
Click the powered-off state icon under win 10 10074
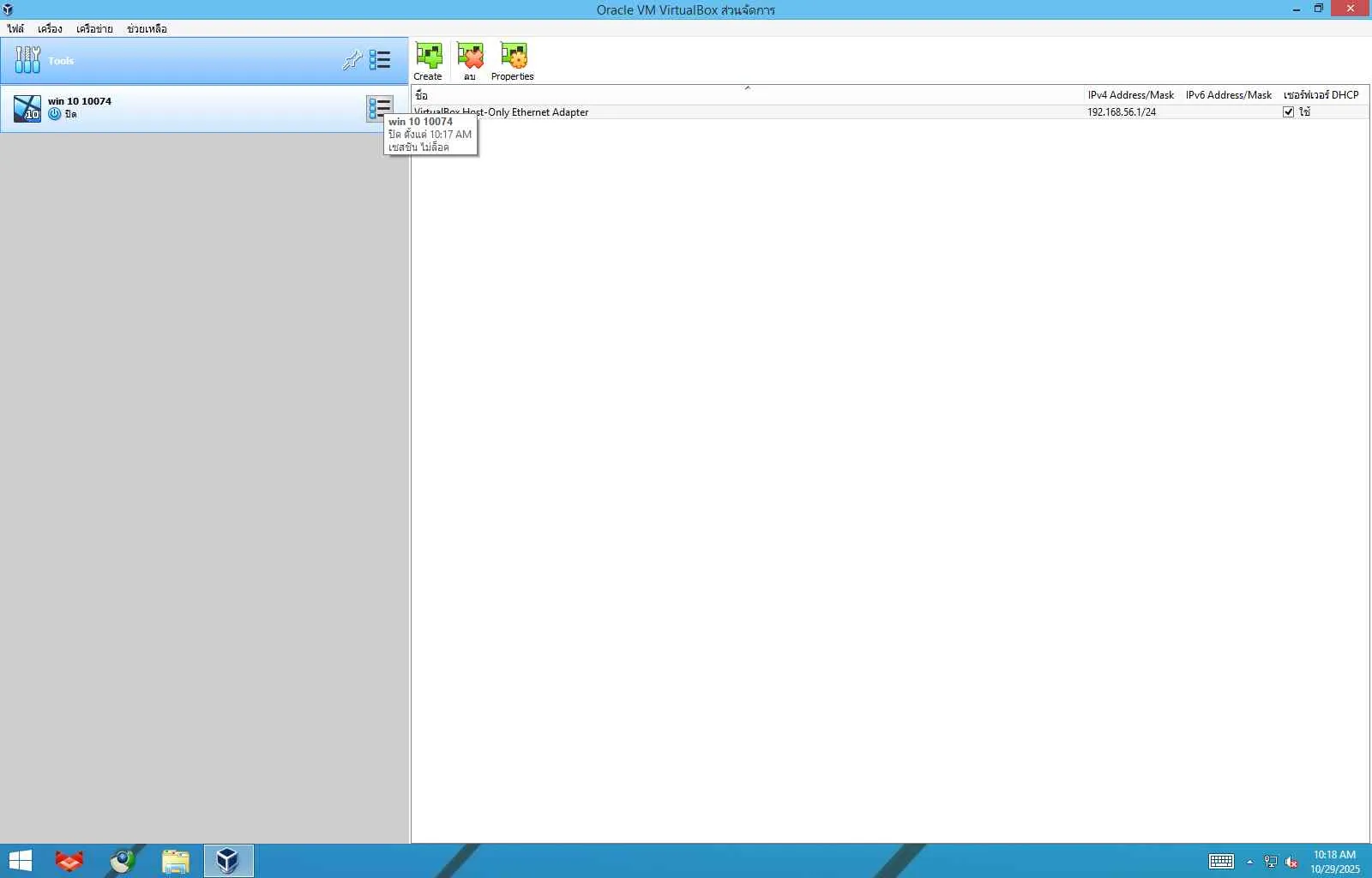click(55, 114)
